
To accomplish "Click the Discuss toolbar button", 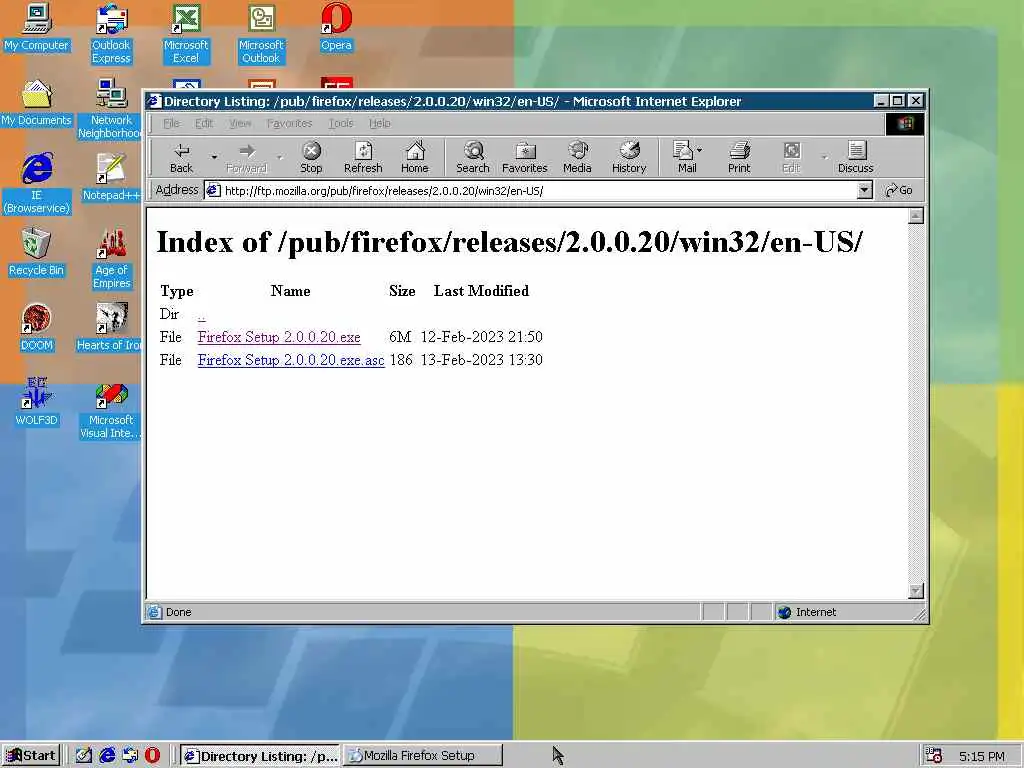I will (856, 157).
